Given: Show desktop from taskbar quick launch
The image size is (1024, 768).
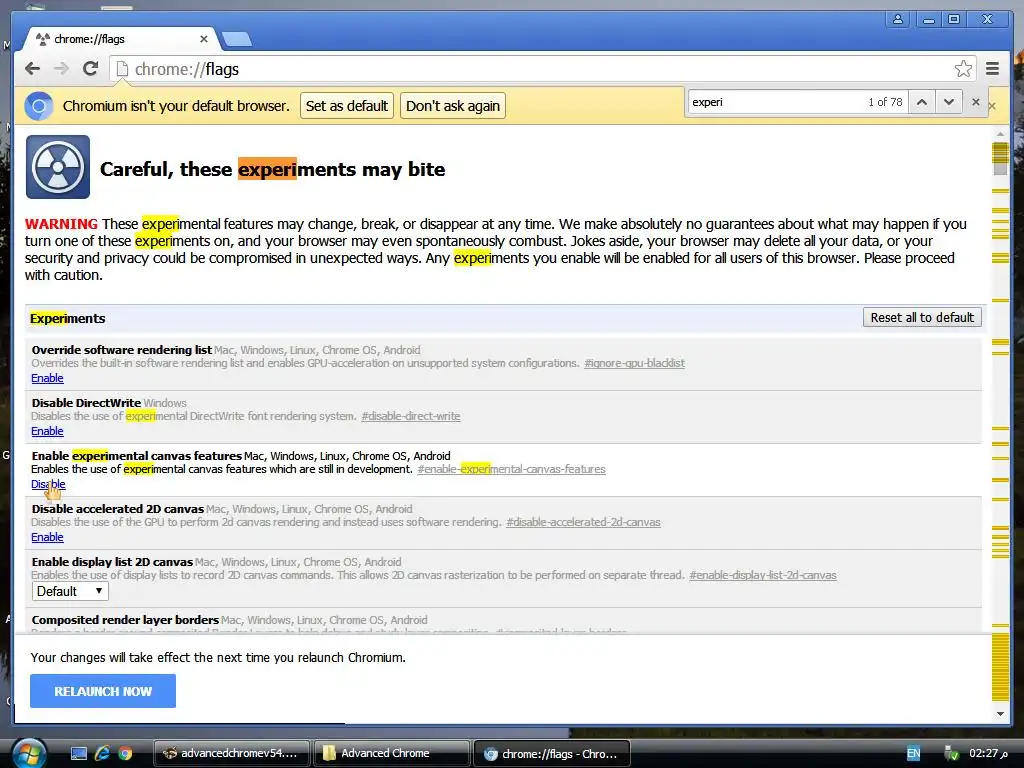Looking at the screenshot, I should coord(79,754).
